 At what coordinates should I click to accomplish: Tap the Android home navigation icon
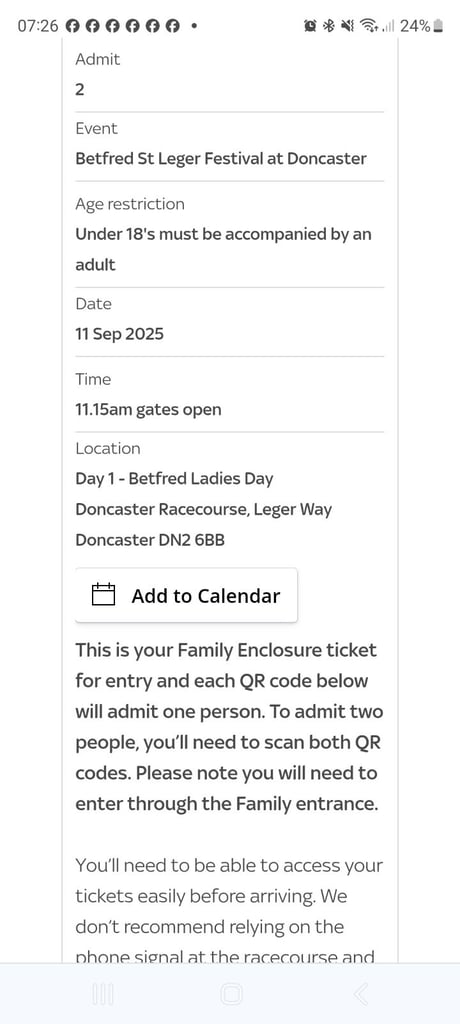[x=231, y=994]
